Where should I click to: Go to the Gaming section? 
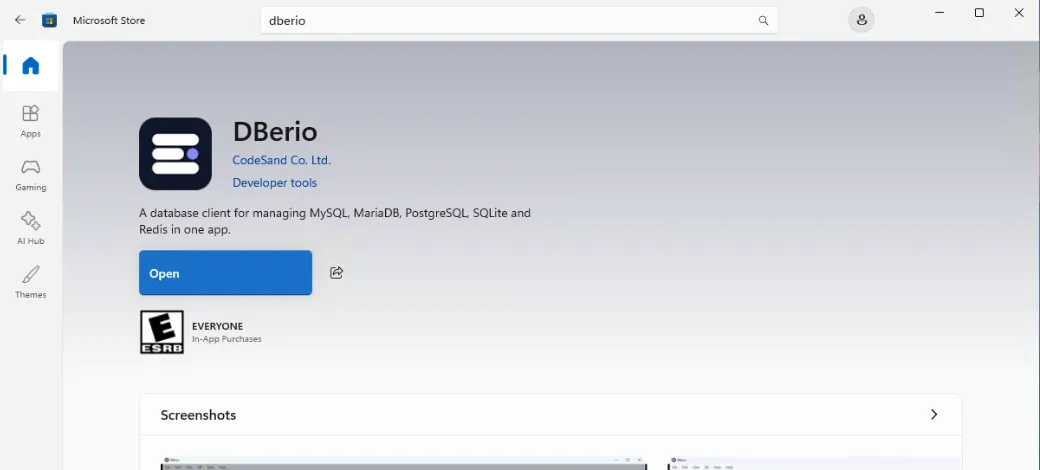[x=31, y=175]
